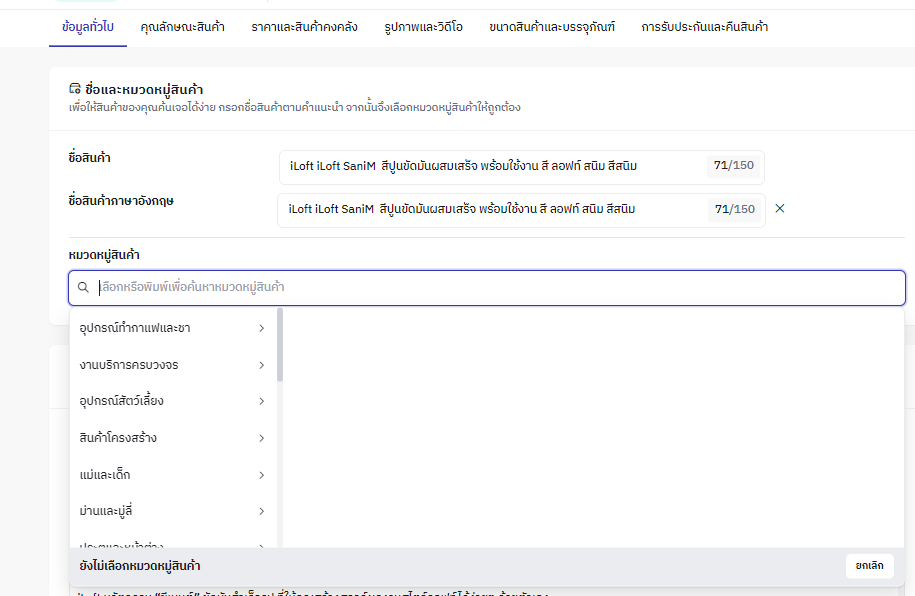Select the รูปภาพและวิดีโอ tab
Screen dimensions: 915x596
pyautogui.click(x=423, y=27)
